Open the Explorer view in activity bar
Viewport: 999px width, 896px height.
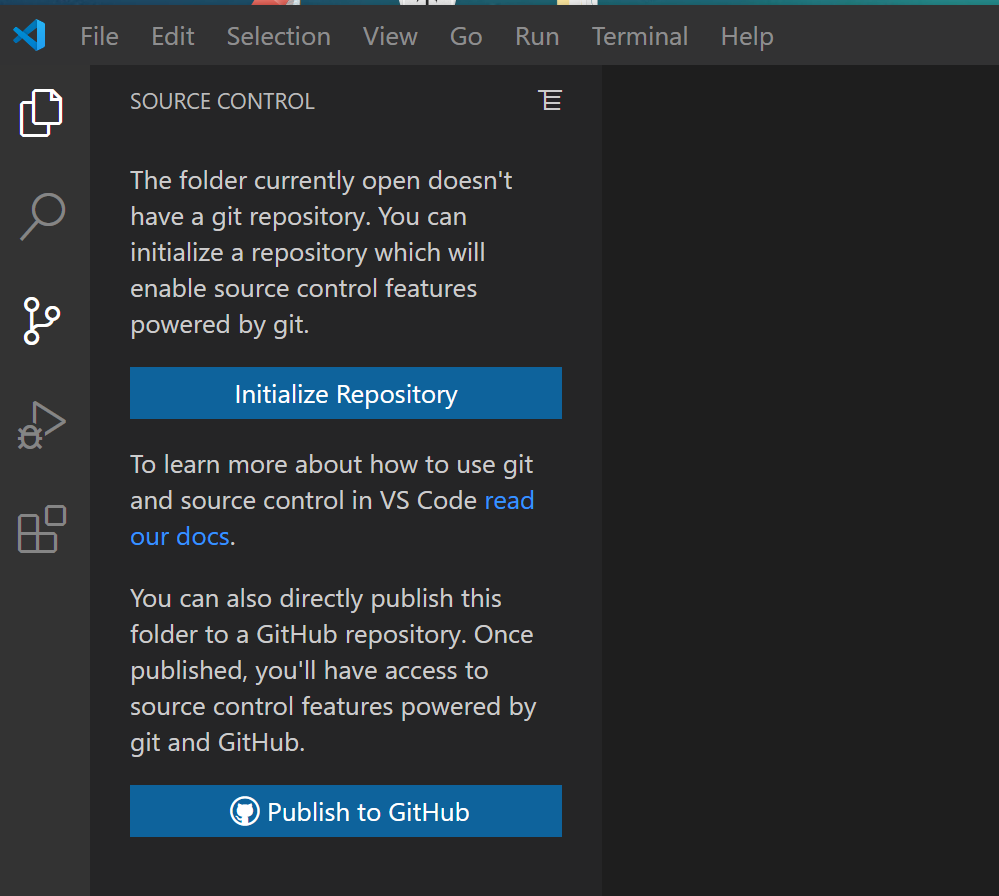[x=41, y=113]
